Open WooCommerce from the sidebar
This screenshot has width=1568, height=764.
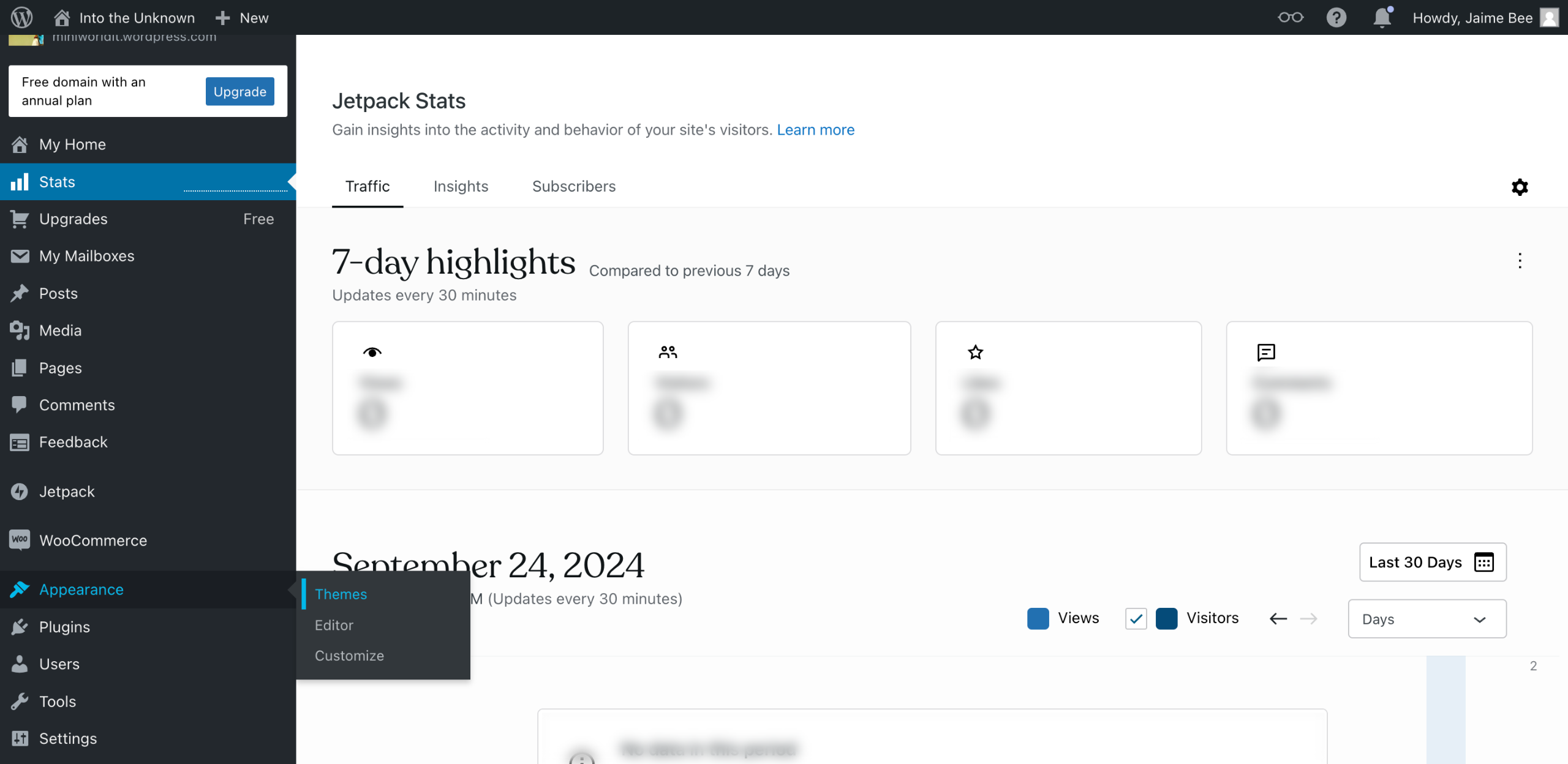92,541
